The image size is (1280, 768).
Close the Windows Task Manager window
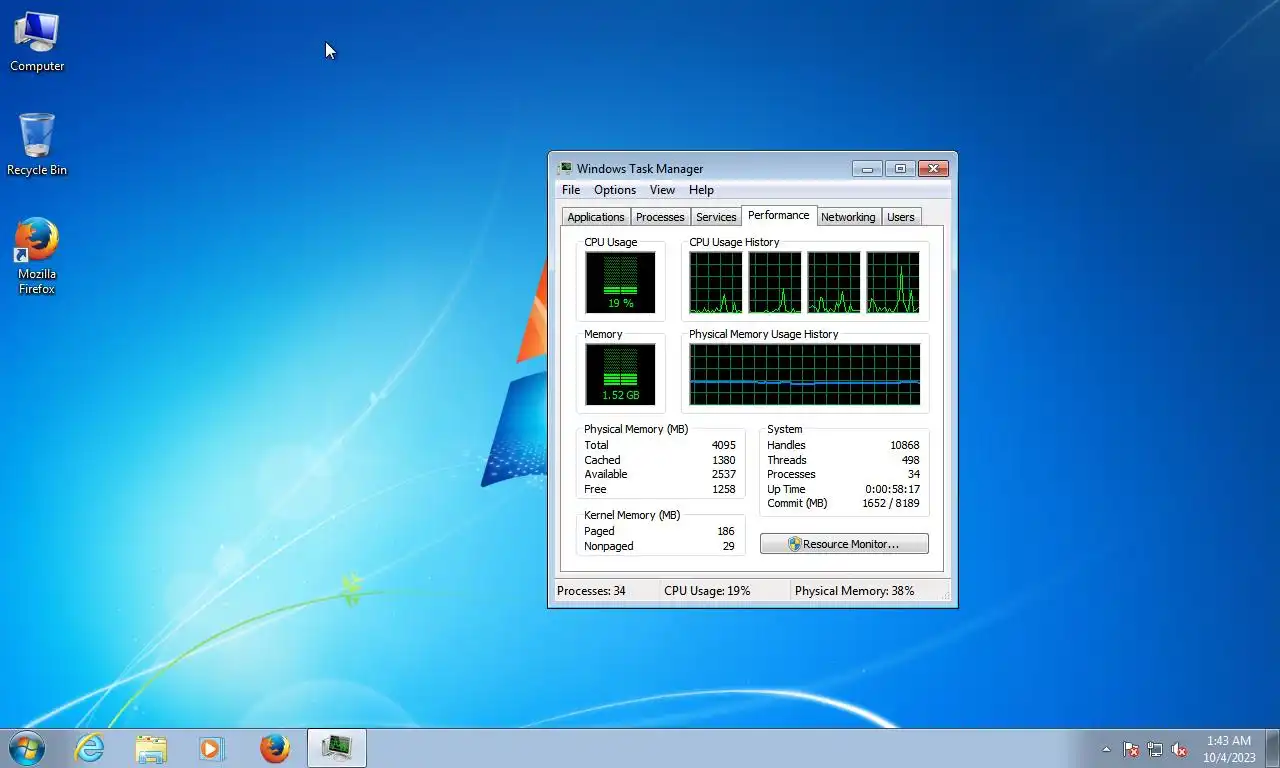coord(933,169)
